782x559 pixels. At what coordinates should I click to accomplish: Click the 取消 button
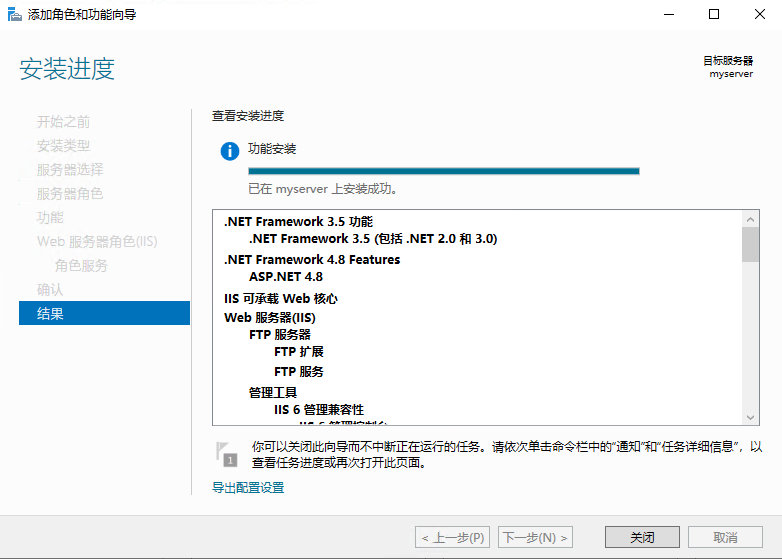click(x=725, y=537)
